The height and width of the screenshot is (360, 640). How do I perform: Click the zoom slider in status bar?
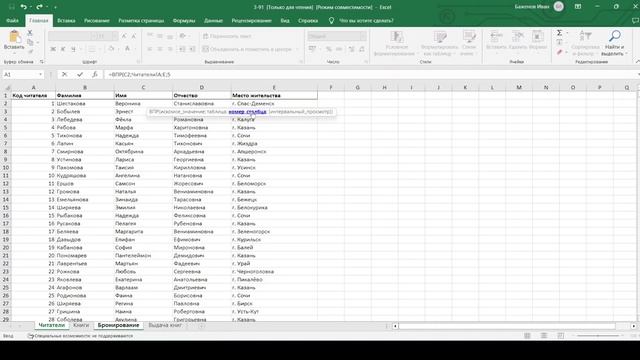click(598, 336)
